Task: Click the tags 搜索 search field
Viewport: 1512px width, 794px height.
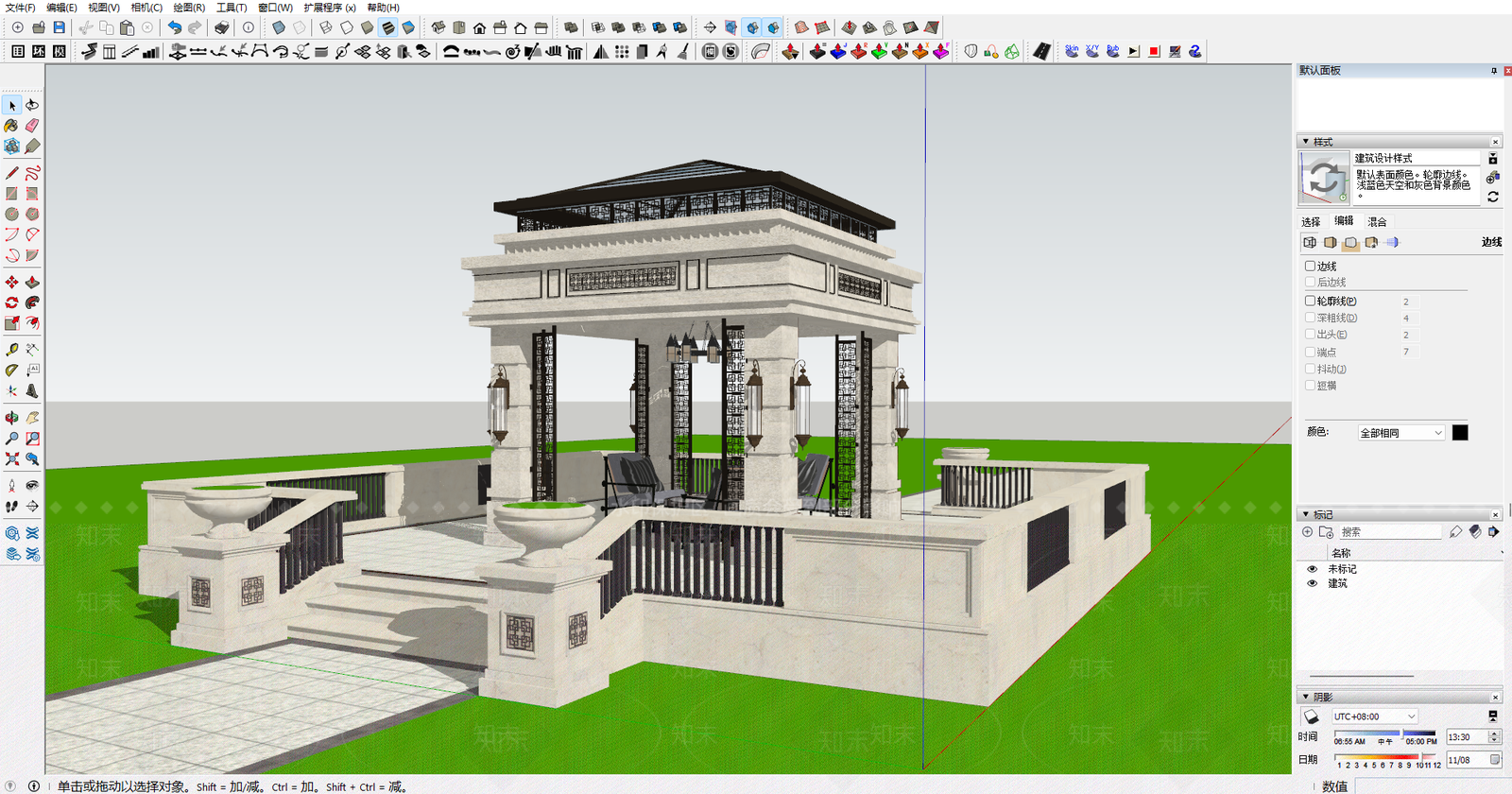Action: pos(1389,532)
